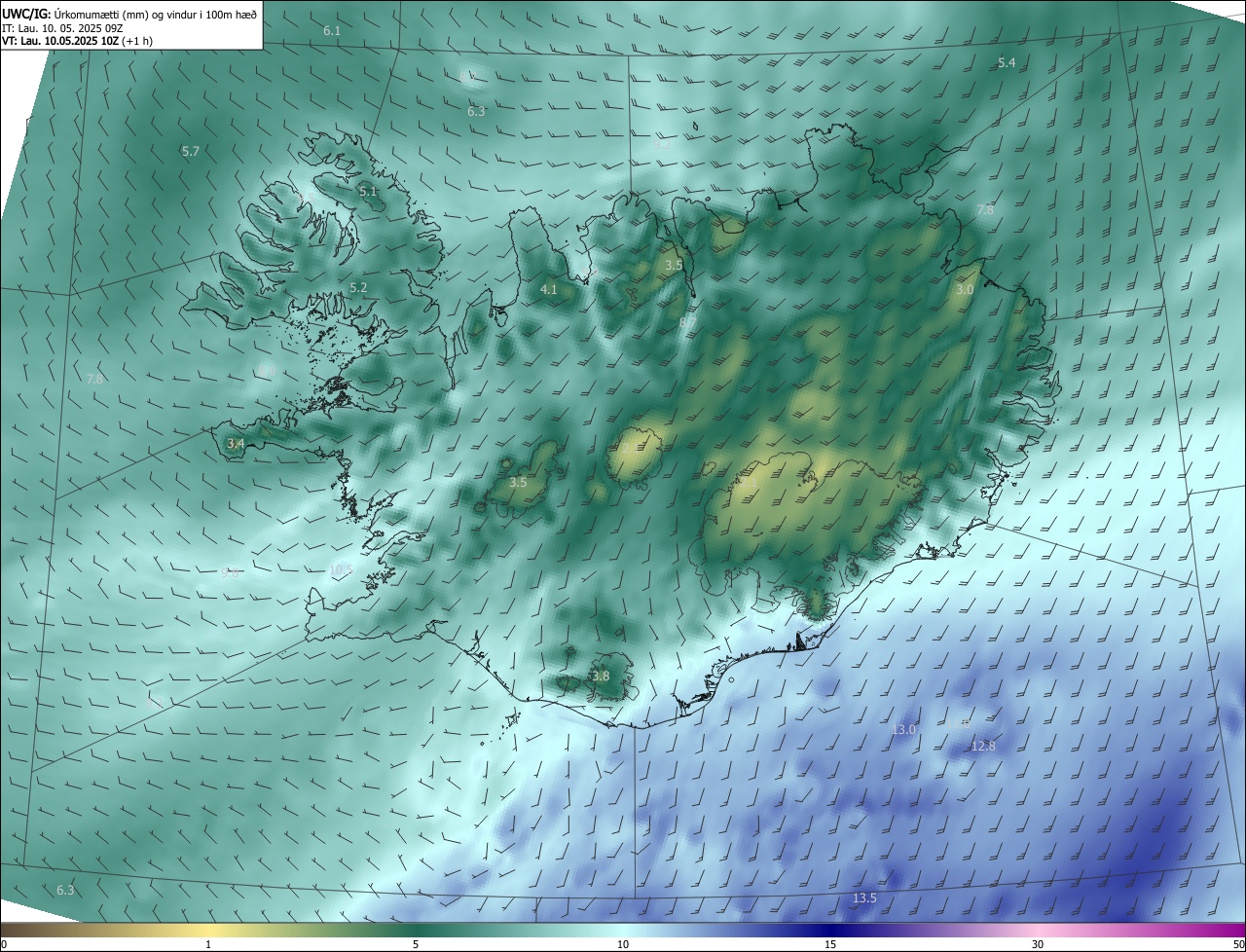Click the '3.0' value label
This screenshot has width=1246, height=952.
(x=965, y=290)
